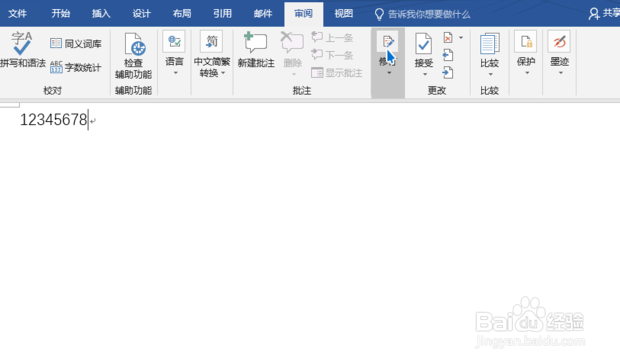620x363 pixels.
Task: Expand the Track Changes (修订) dropdown arrow
Action: 389,73
